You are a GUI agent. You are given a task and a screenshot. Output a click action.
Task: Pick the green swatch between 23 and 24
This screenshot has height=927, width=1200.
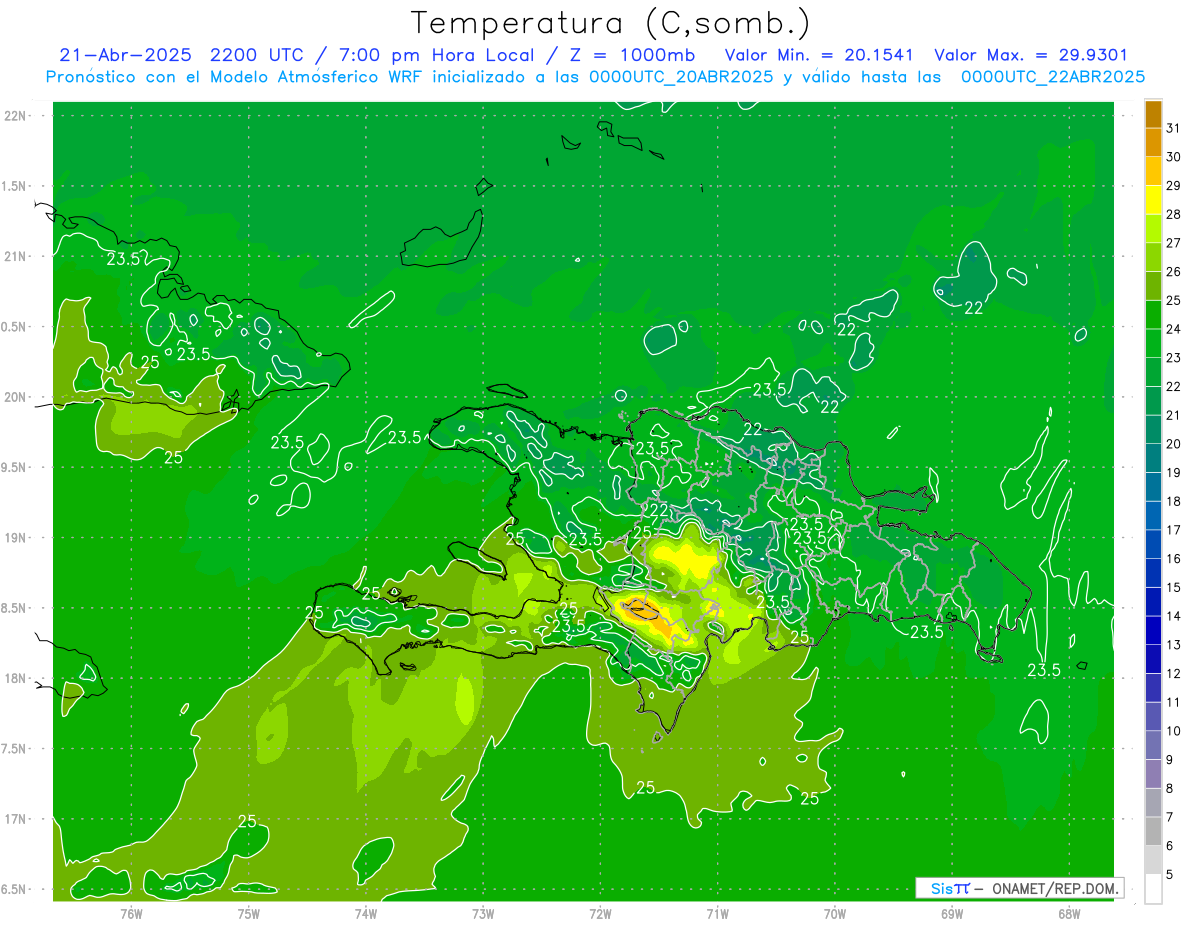pos(1153,343)
